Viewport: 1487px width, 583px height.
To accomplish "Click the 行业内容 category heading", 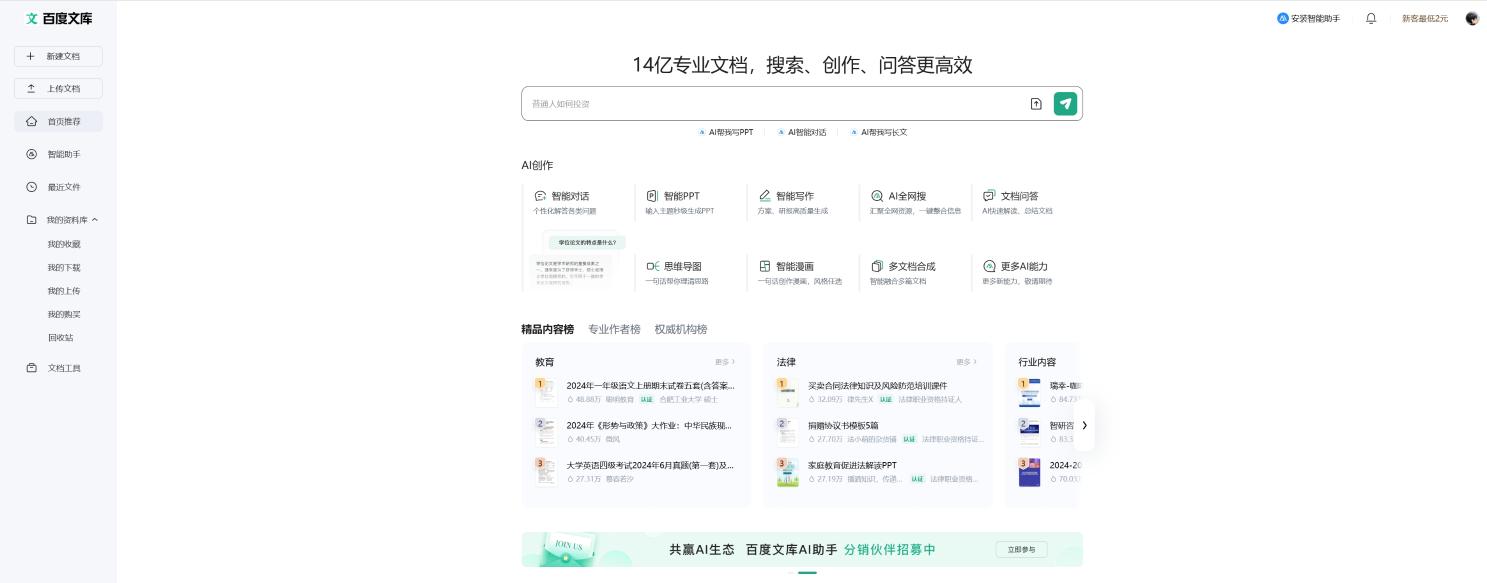I will [1037, 362].
